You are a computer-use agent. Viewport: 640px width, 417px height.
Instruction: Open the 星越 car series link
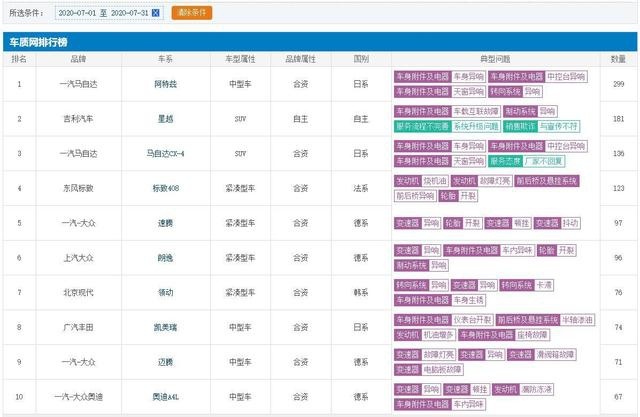165,119
